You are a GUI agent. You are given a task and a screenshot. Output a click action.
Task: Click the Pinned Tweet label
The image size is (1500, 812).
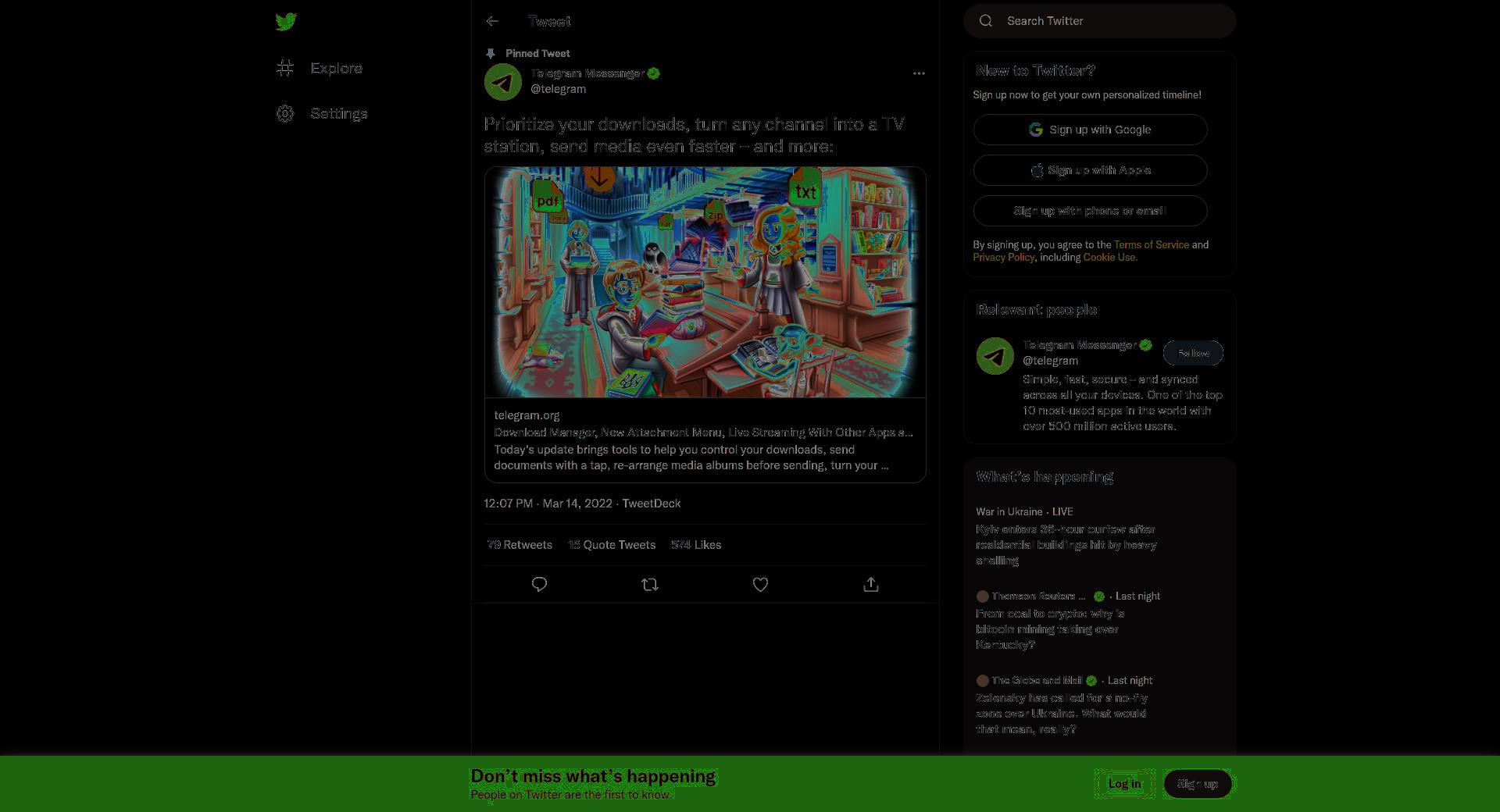click(537, 53)
